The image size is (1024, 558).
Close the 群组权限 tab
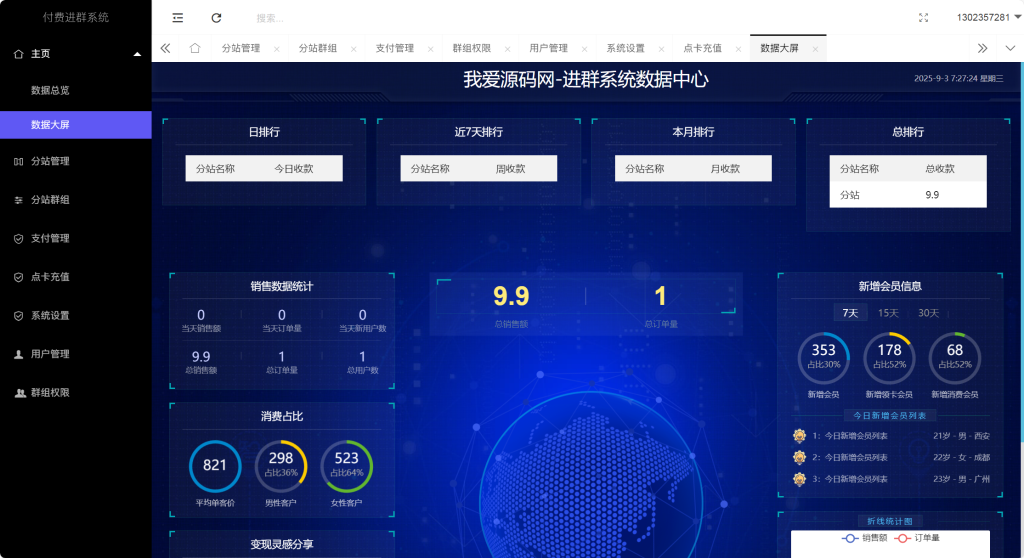(x=507, y=49)
